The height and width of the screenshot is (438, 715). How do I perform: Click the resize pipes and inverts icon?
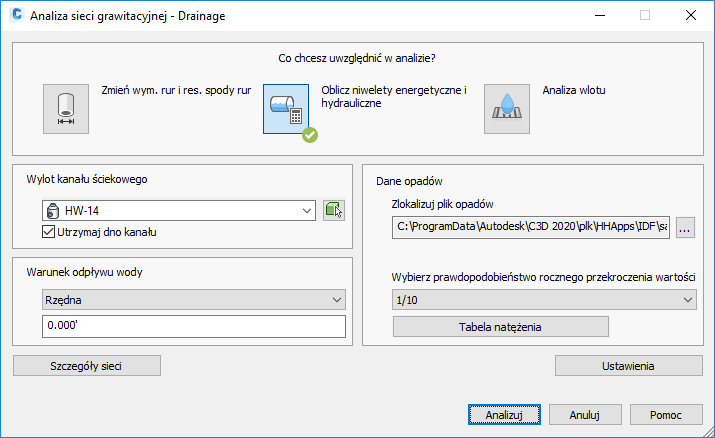point(66,108)
